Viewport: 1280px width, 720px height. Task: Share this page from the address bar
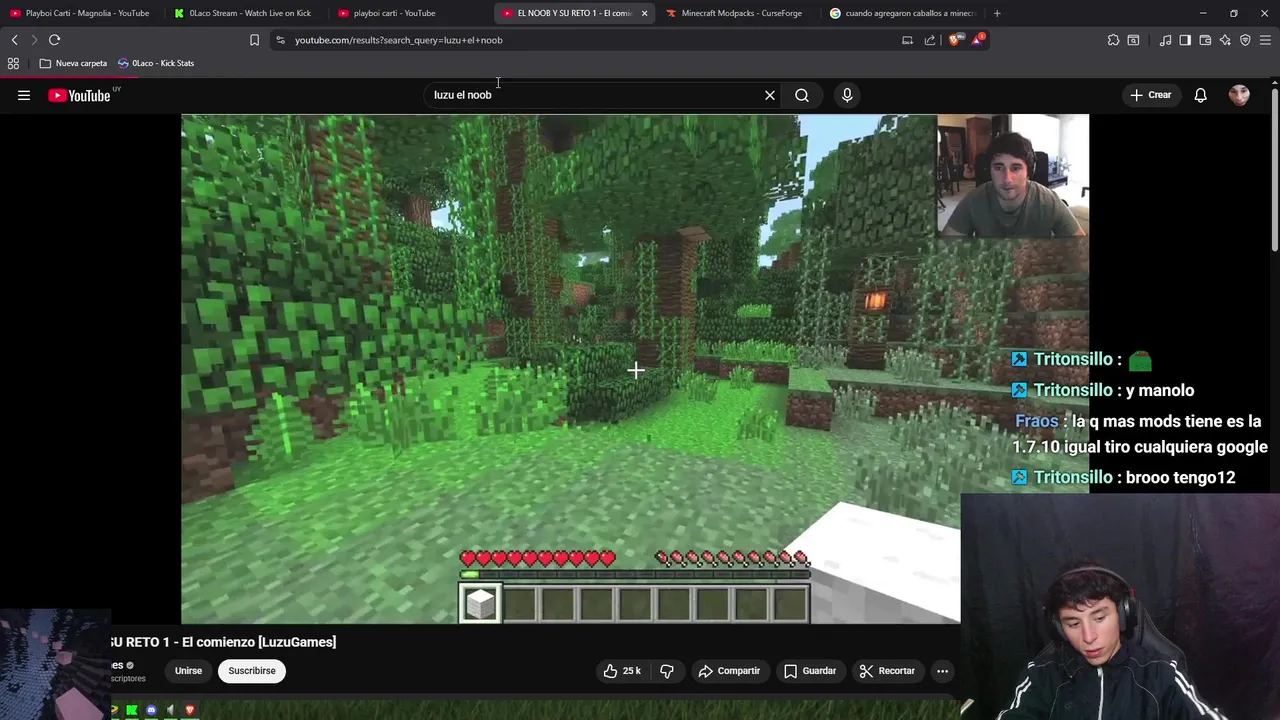click(x=929, y=40)
